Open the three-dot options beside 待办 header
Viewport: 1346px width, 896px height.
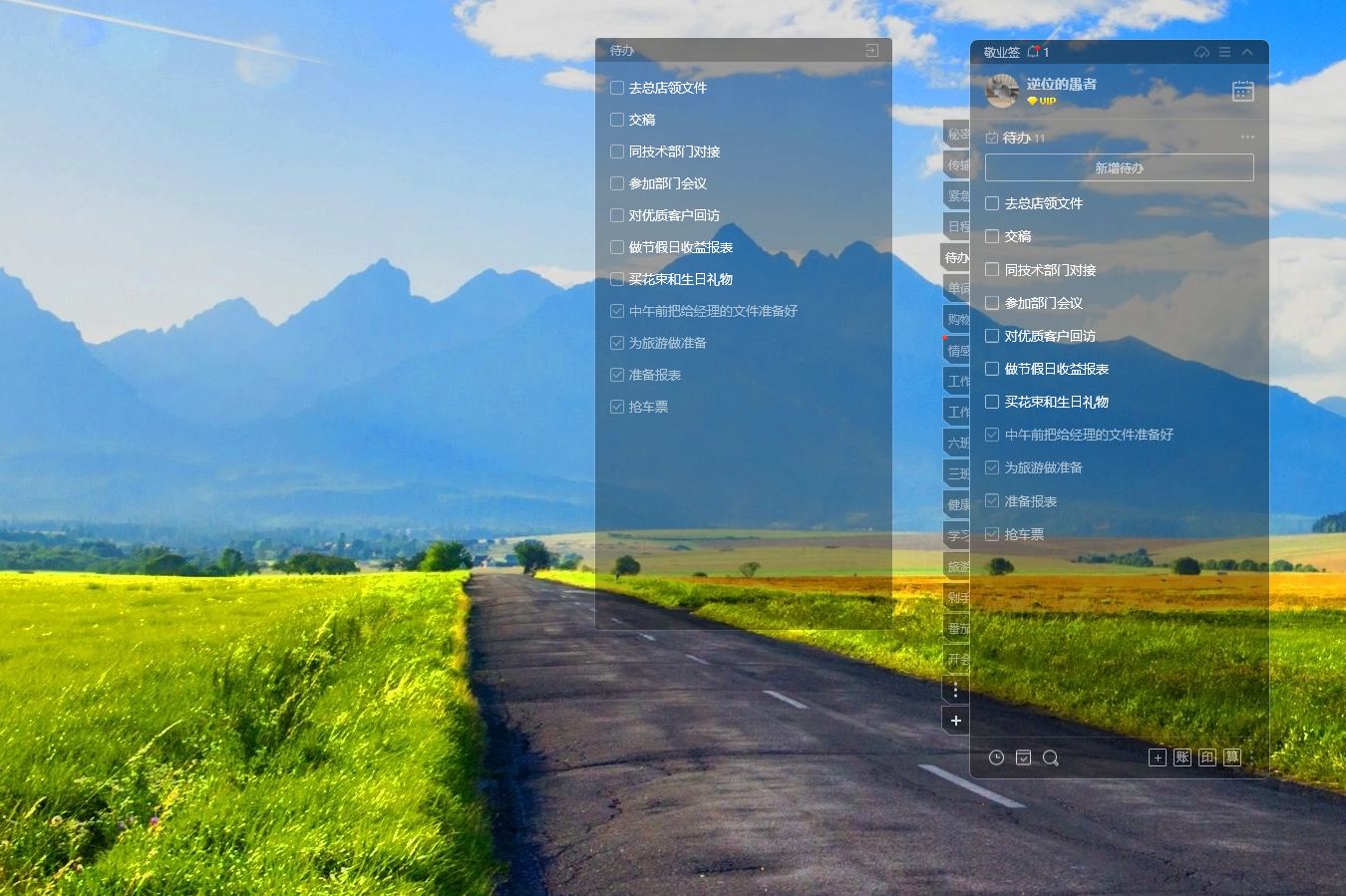click(1247, 138)
